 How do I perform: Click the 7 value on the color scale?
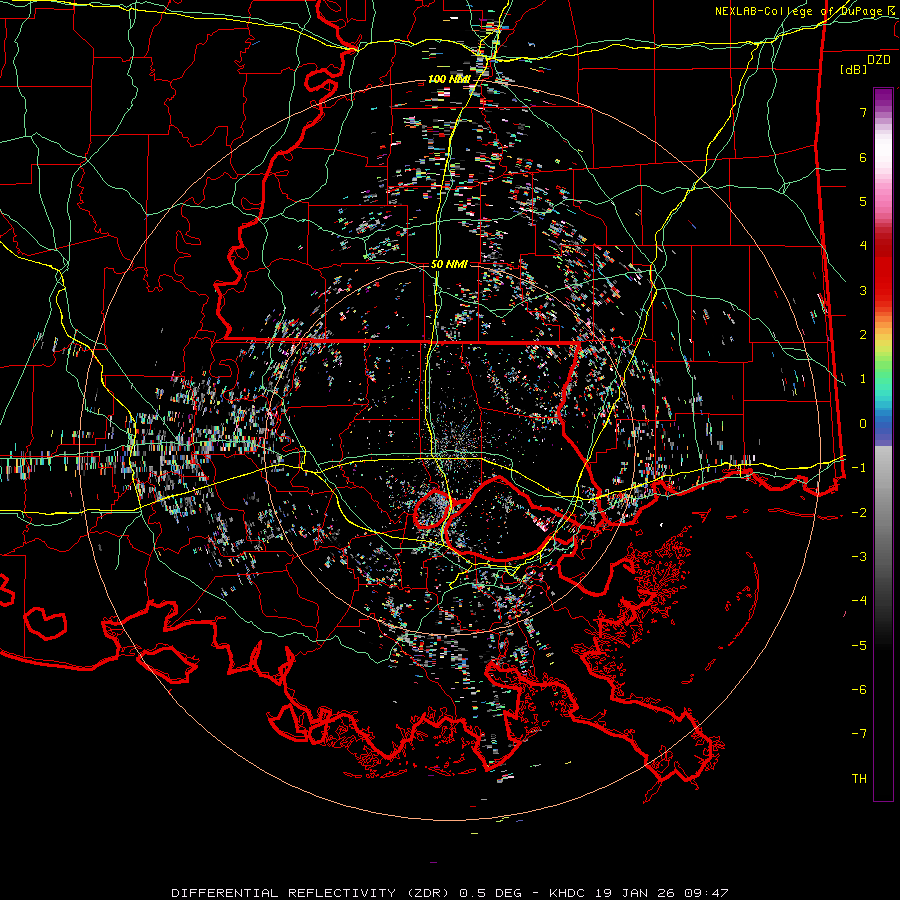pos(863,112)
